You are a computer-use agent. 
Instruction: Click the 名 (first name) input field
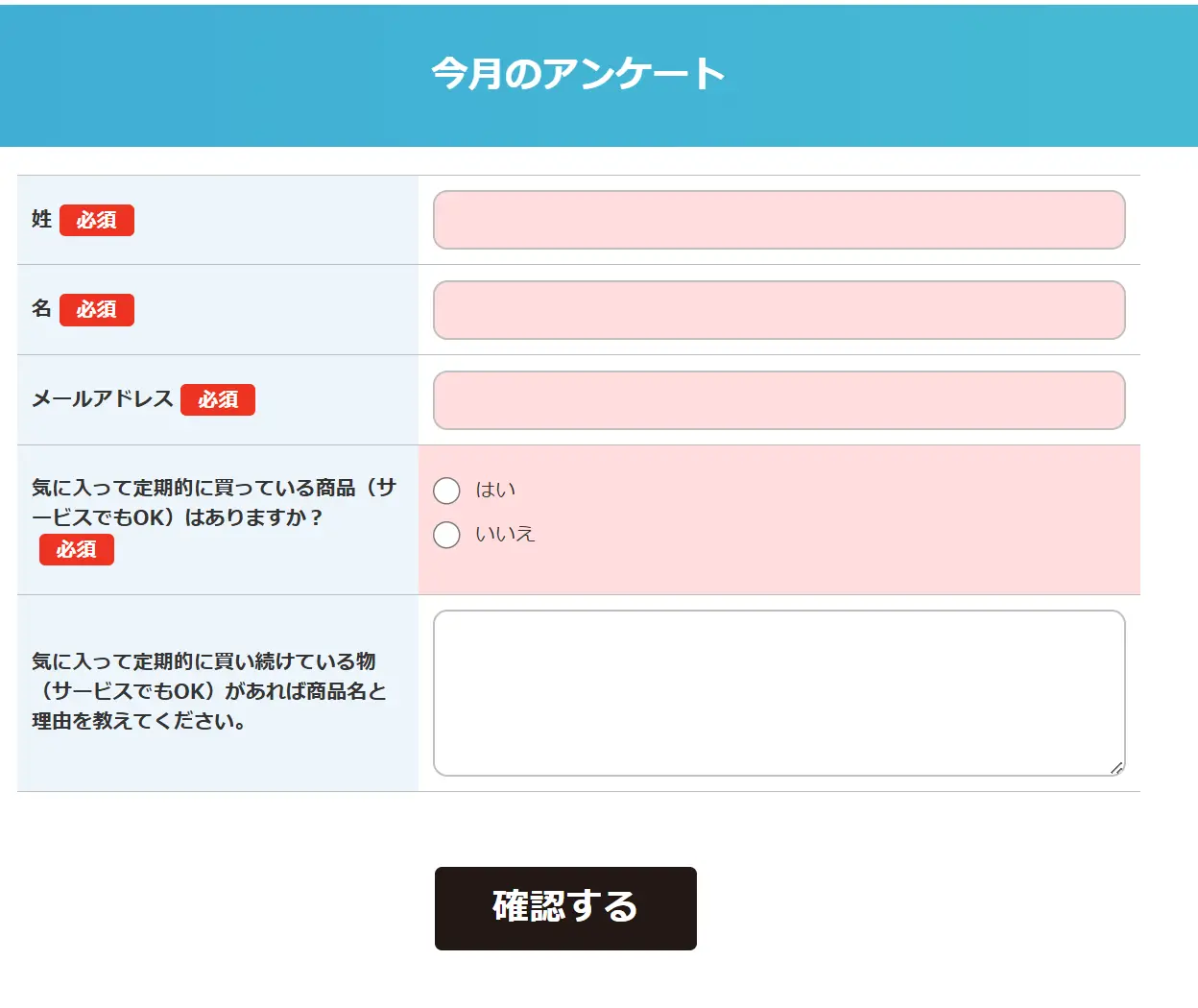pos(779,310)
